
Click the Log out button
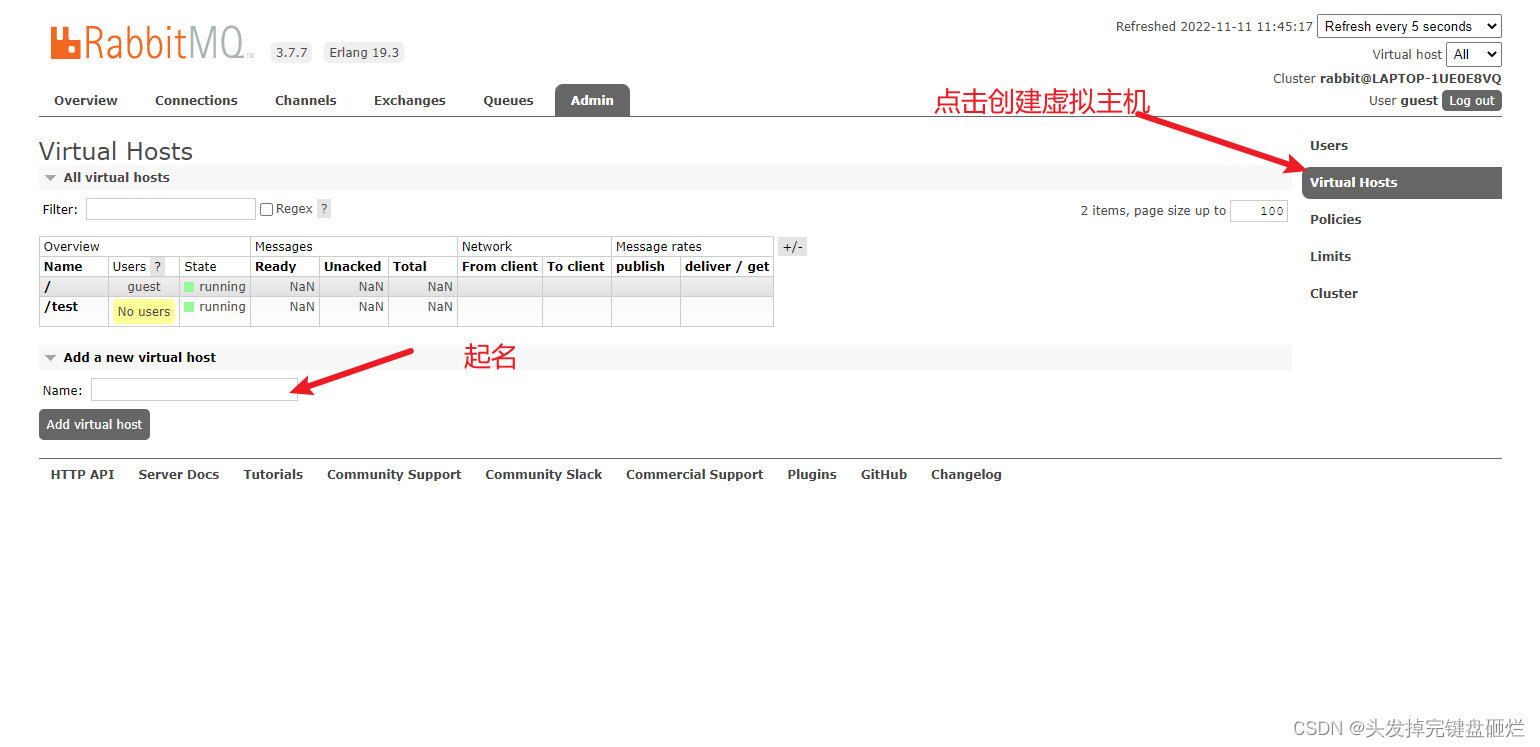click(1472, 100)
